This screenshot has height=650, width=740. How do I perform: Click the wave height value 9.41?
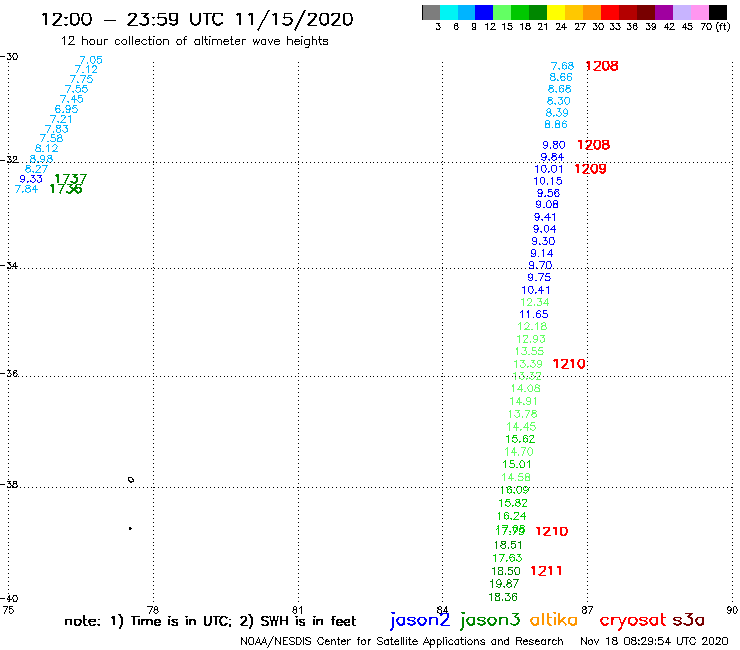point(545,217)
